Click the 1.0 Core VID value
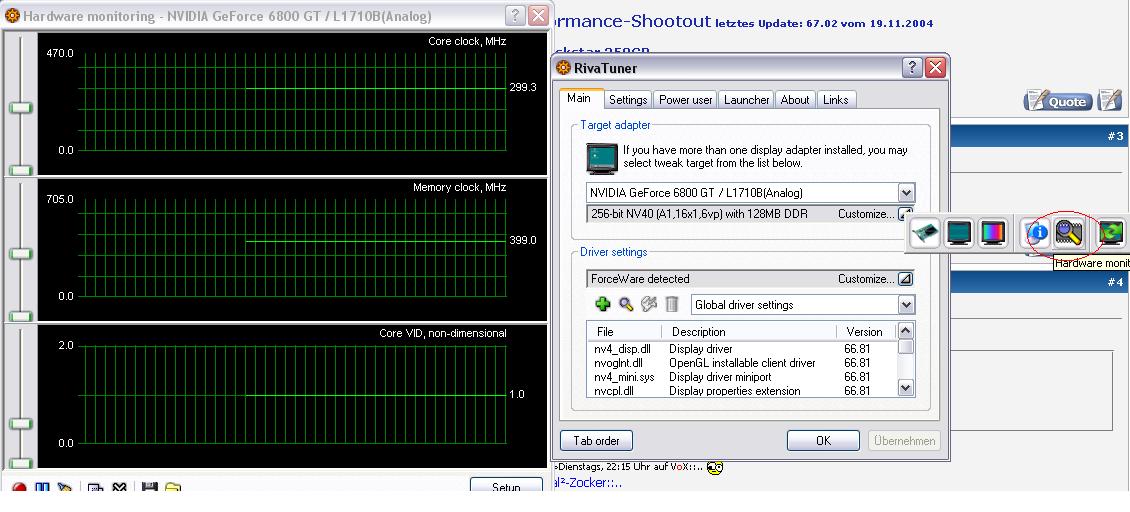The height and width of the screenshot is (512, 1130). [517, 394]
